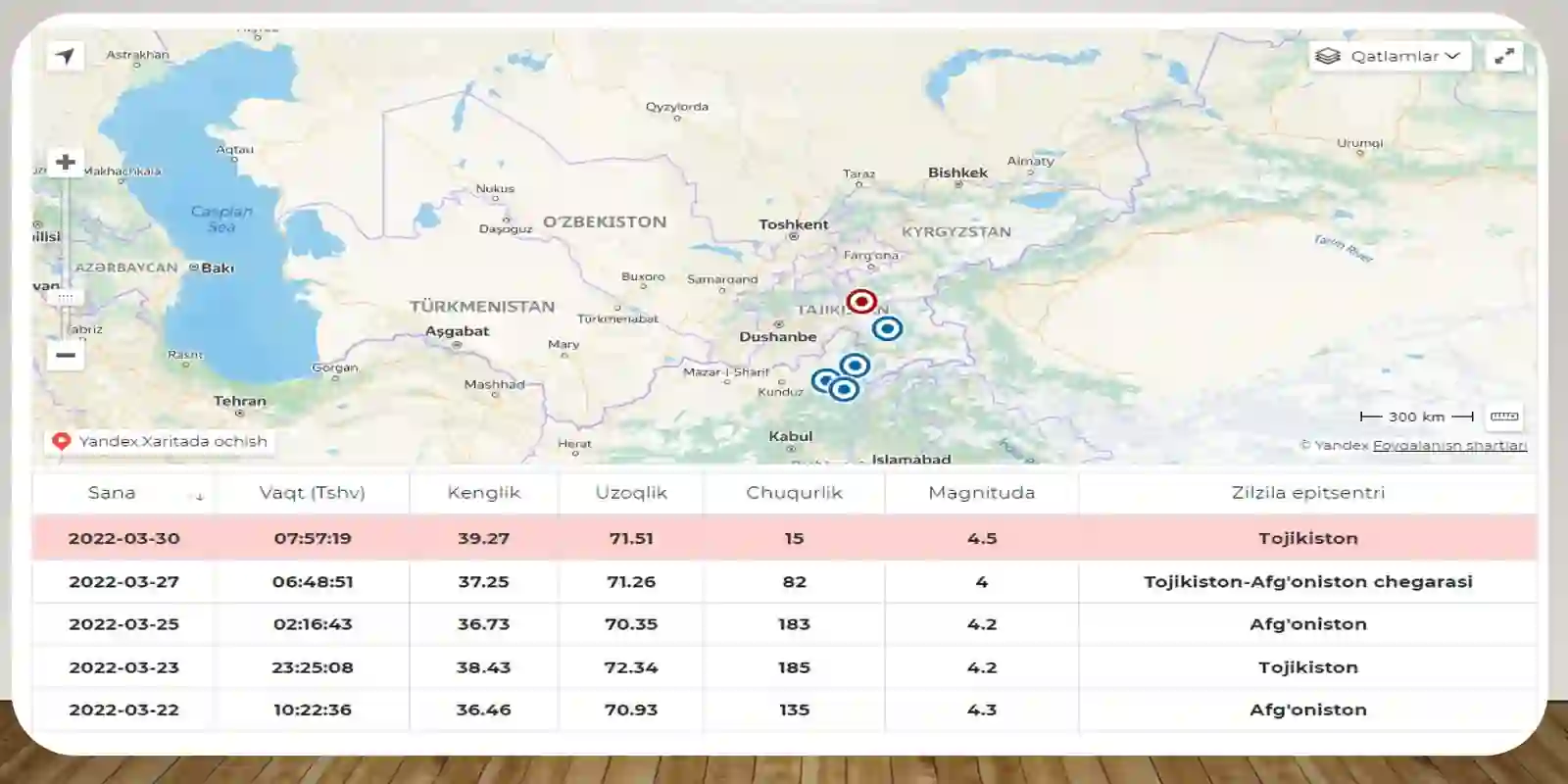1568x784 pixels.
Task: Select the 2022-03-22 Afg'oniston row
Action: pyautogui.click(x=784, y=710)
